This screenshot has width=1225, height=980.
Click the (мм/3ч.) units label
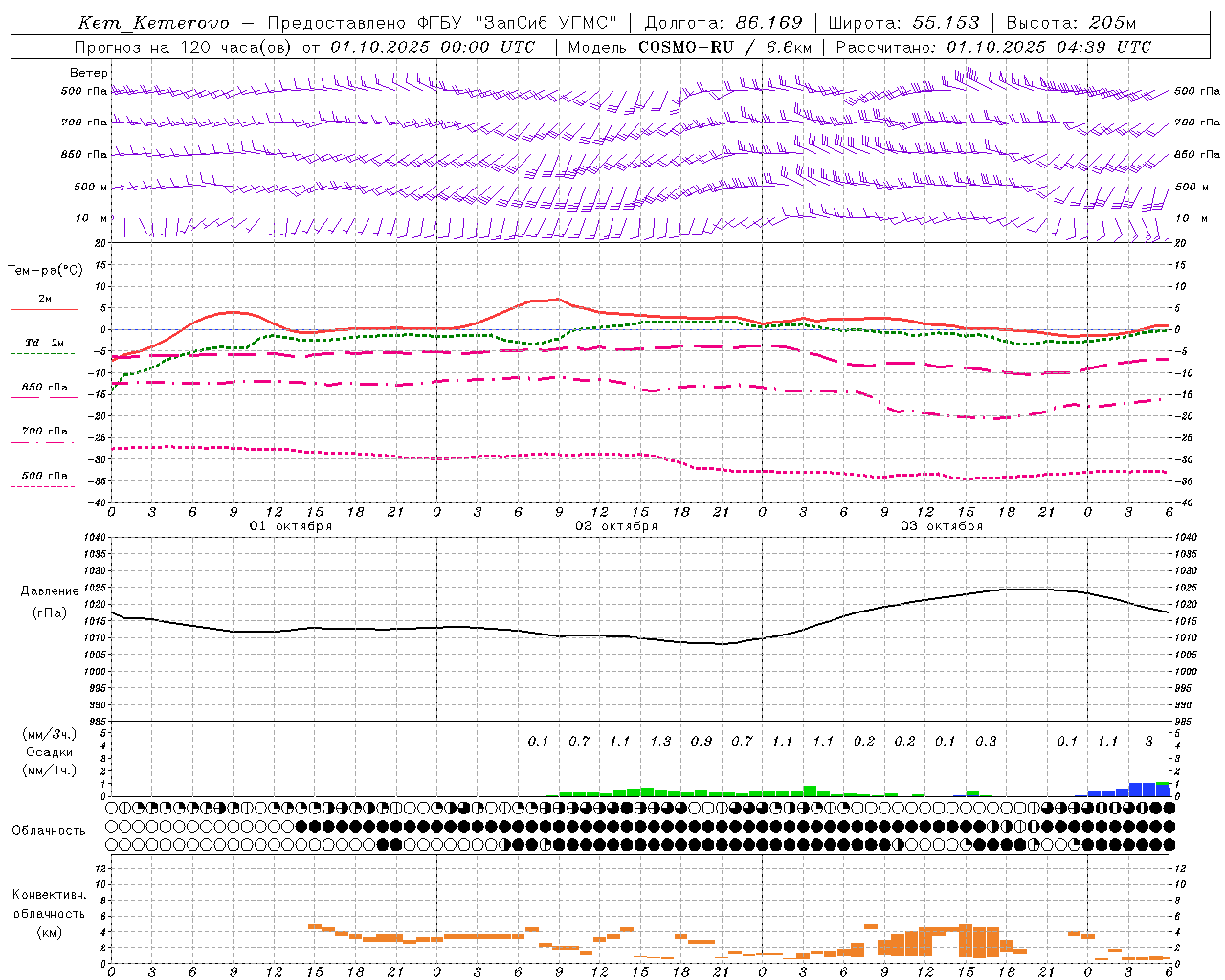[x=50, y=734]
